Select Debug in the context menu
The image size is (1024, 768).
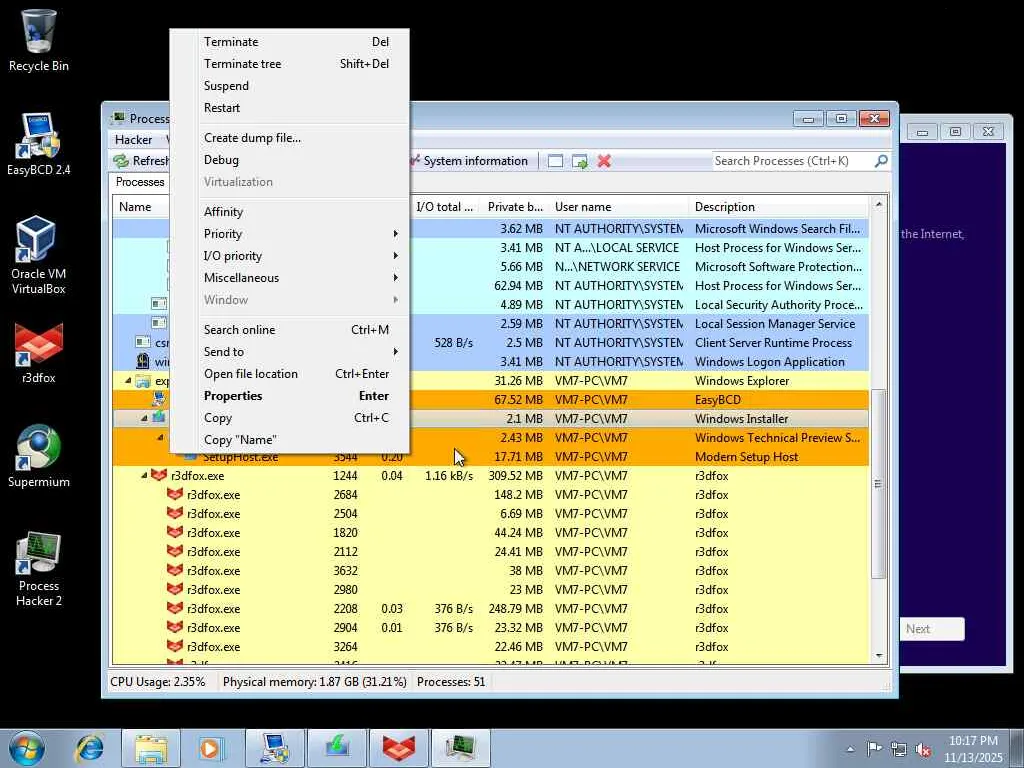289,160
